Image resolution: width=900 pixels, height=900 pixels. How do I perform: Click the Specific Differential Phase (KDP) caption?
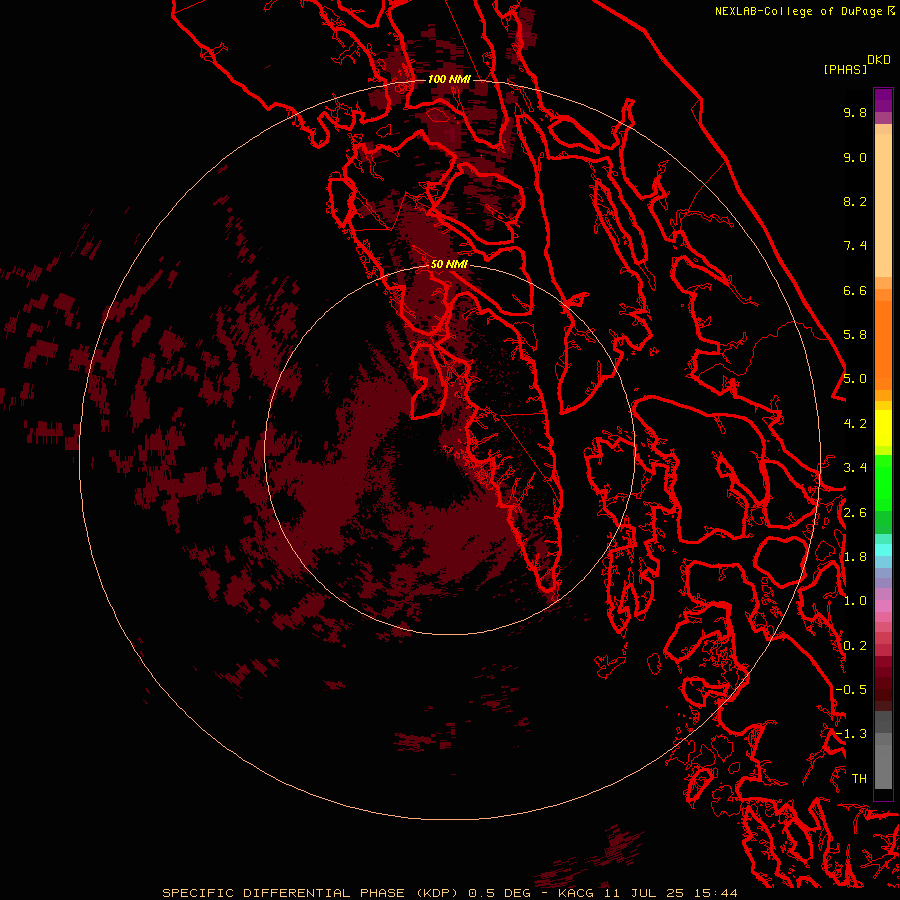[x=312, y=893]
